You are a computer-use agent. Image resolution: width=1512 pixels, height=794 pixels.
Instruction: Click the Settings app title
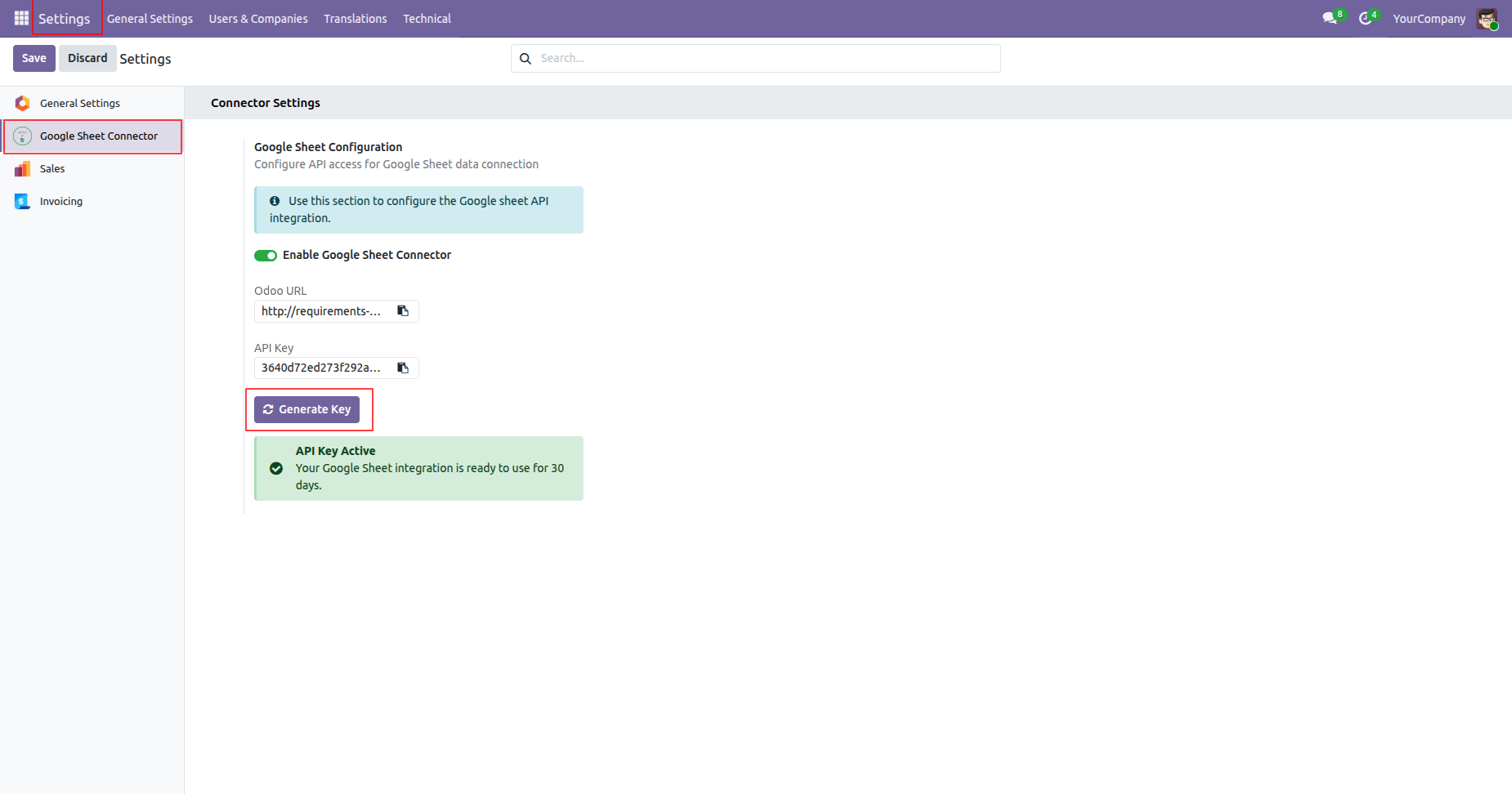pyautogui.click(x=65, y=18)
